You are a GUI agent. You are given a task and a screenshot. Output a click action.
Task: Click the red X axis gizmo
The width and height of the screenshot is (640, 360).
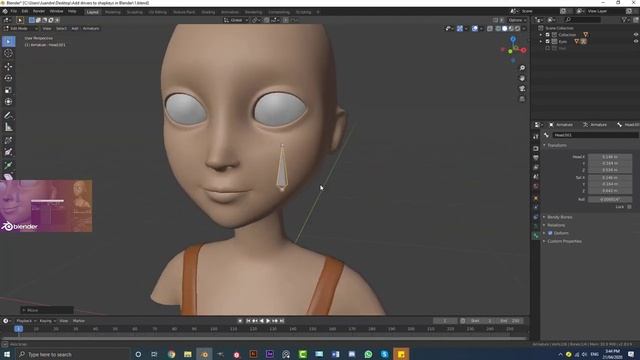coord(523,50)
